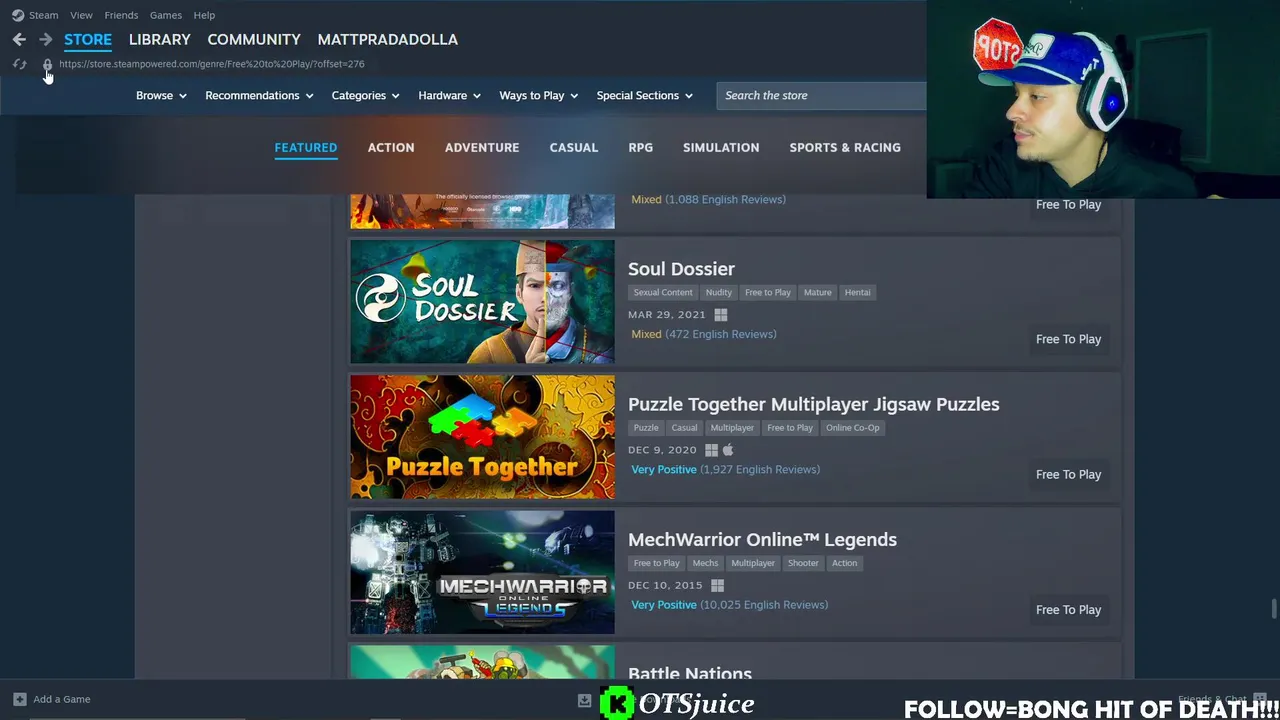Screen dimensions: 1280x720
Task: Click the Mechs tag on MechWarrior Online
Action: point(705,563)
